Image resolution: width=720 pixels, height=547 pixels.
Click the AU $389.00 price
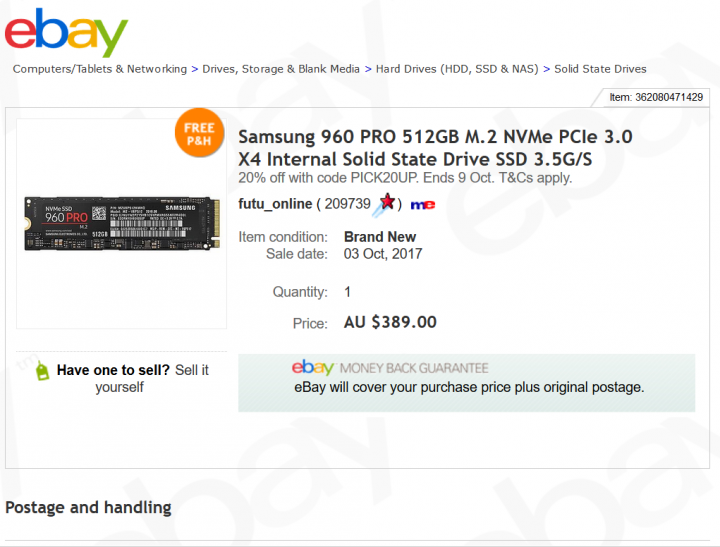[x=390, y=322]
